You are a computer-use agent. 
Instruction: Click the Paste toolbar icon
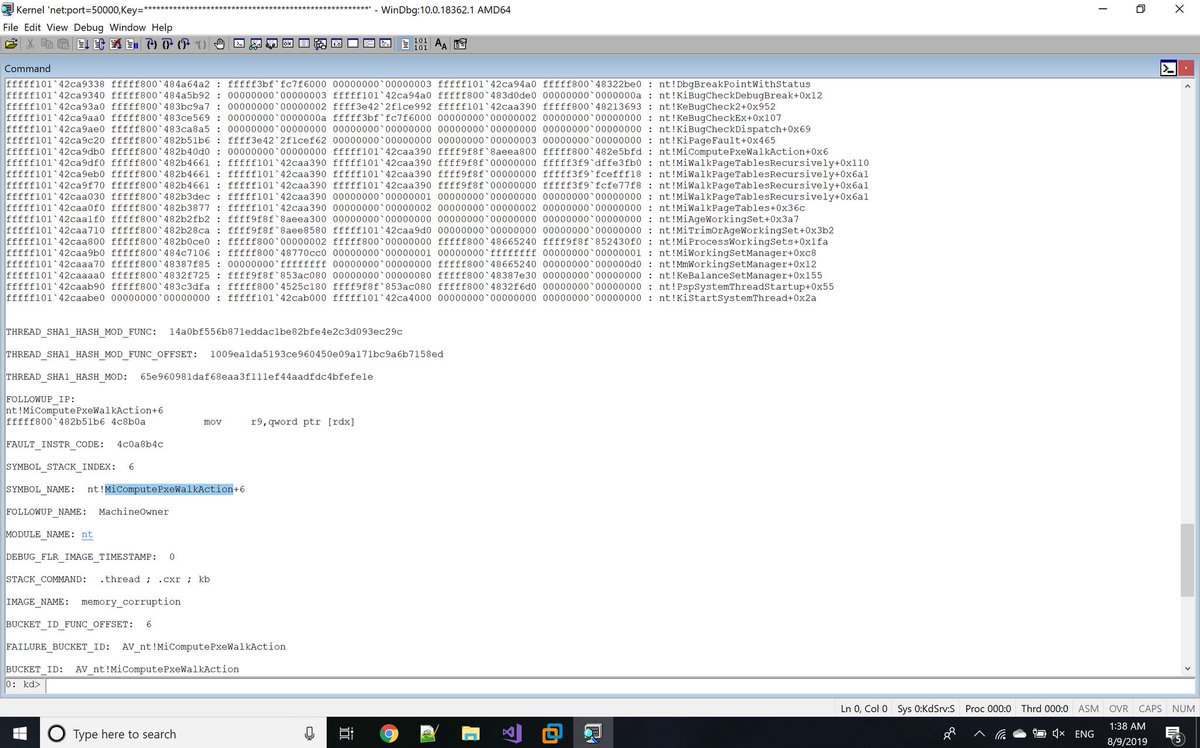coord(63,44)
